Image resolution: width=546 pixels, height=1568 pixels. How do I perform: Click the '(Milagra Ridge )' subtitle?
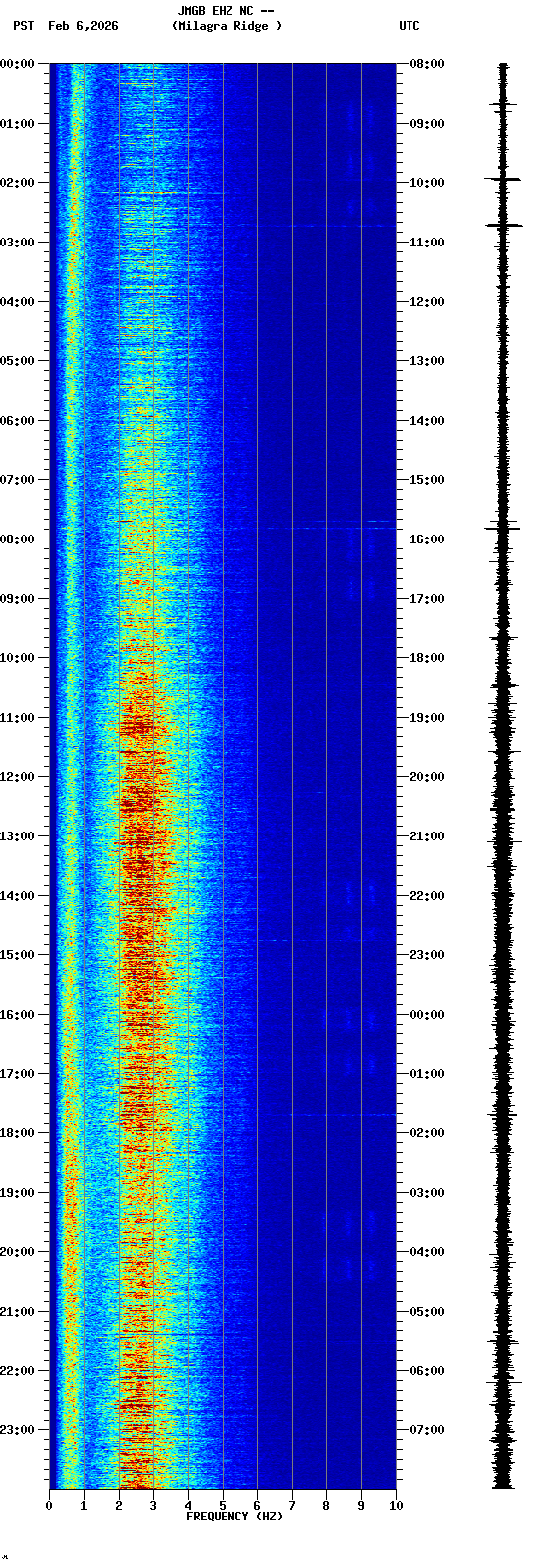[x=227, y=26]
